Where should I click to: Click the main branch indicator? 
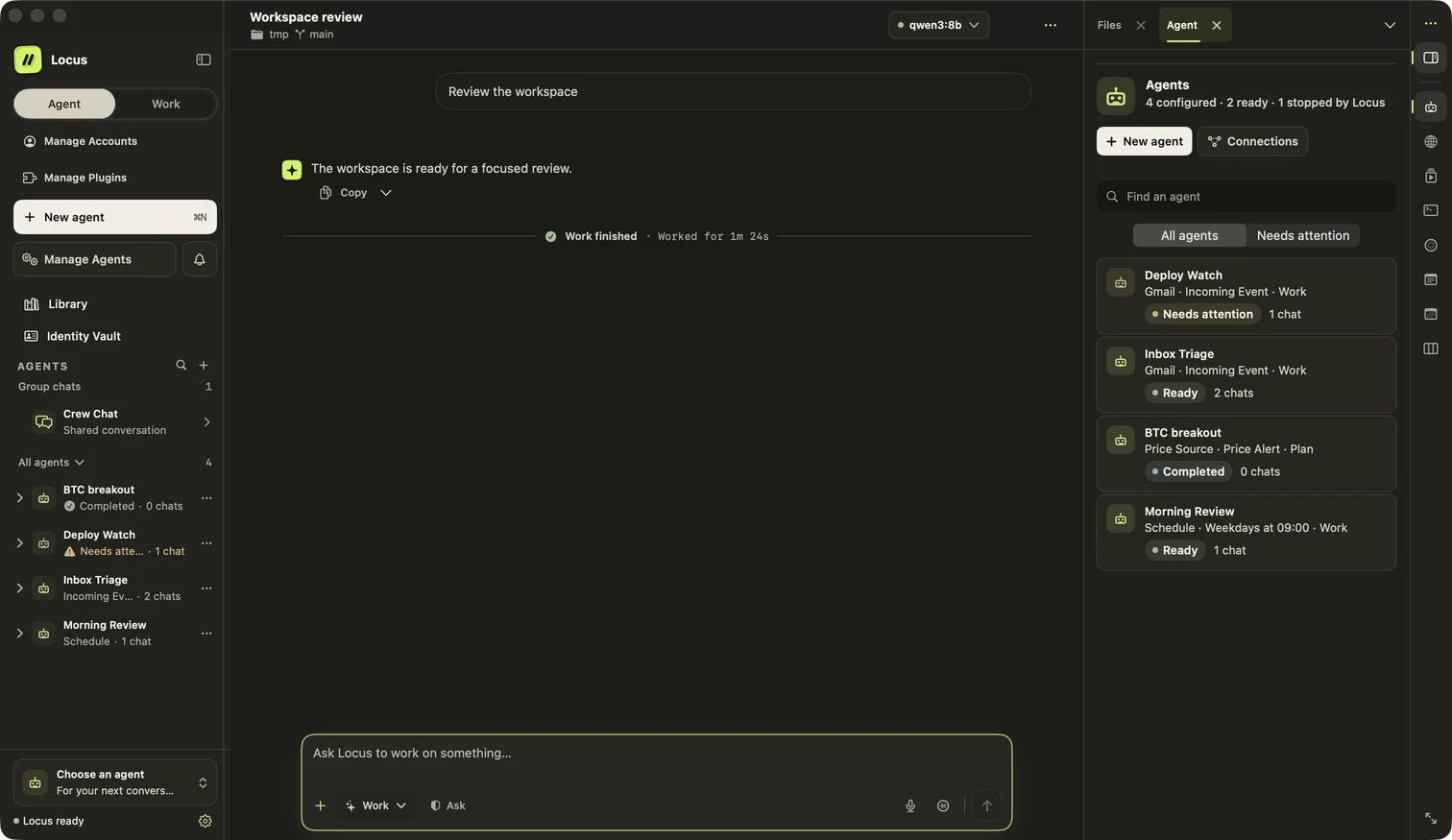tap(314, 35)
